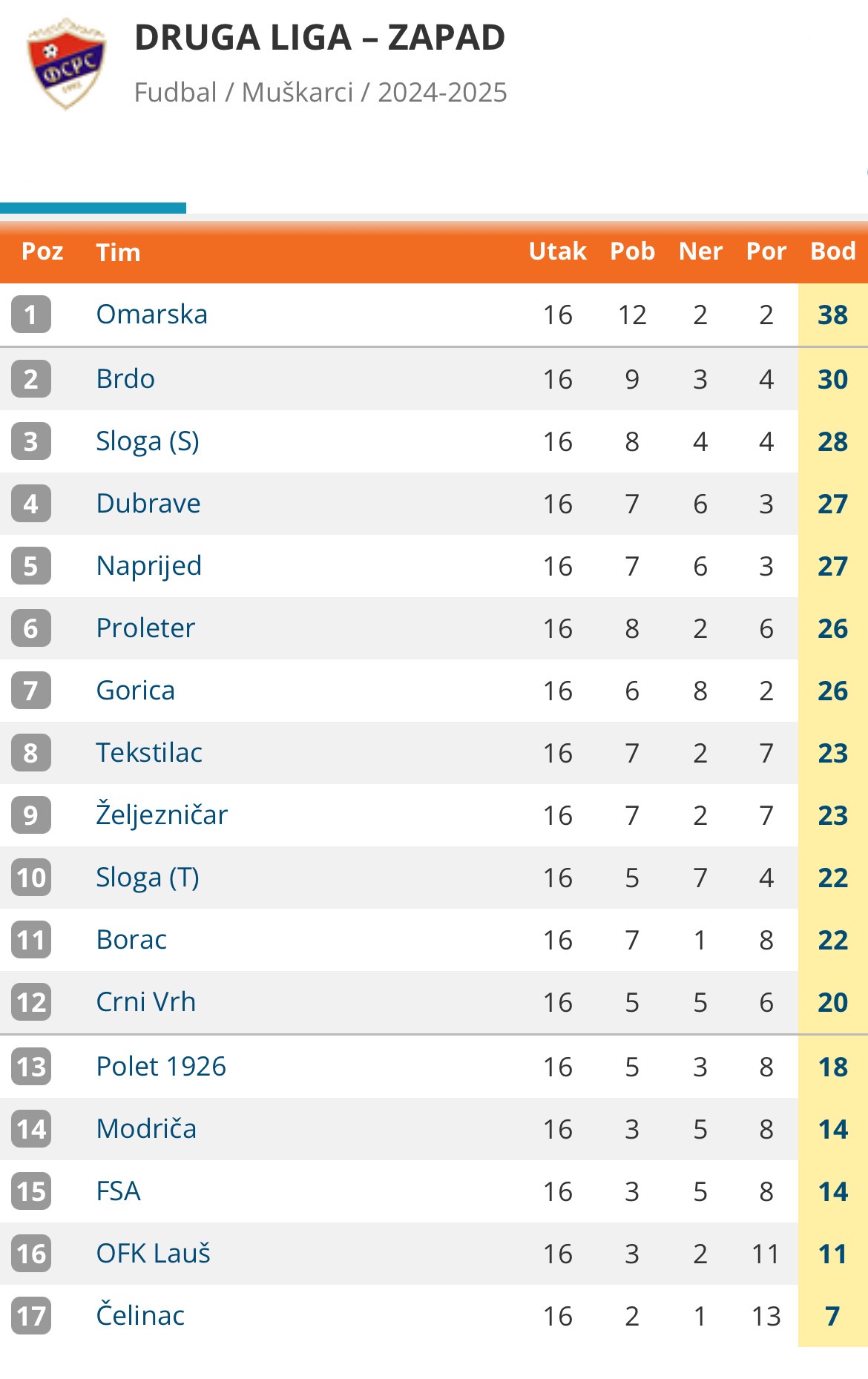Click the Bod column header
The height and width of the screenshot is (1379, 868).
coord(833,251)
